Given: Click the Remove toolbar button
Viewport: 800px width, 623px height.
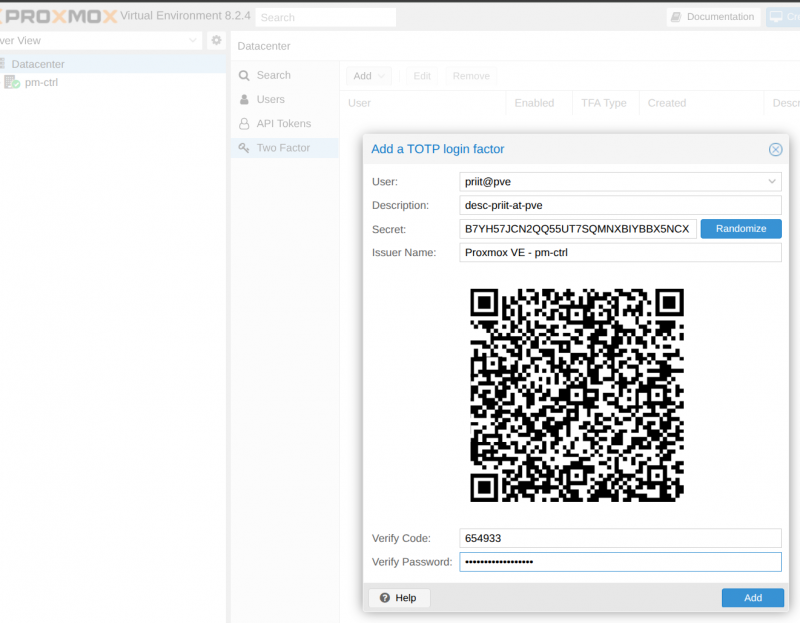Looking at the screenshot, I should tap(471, 76).
